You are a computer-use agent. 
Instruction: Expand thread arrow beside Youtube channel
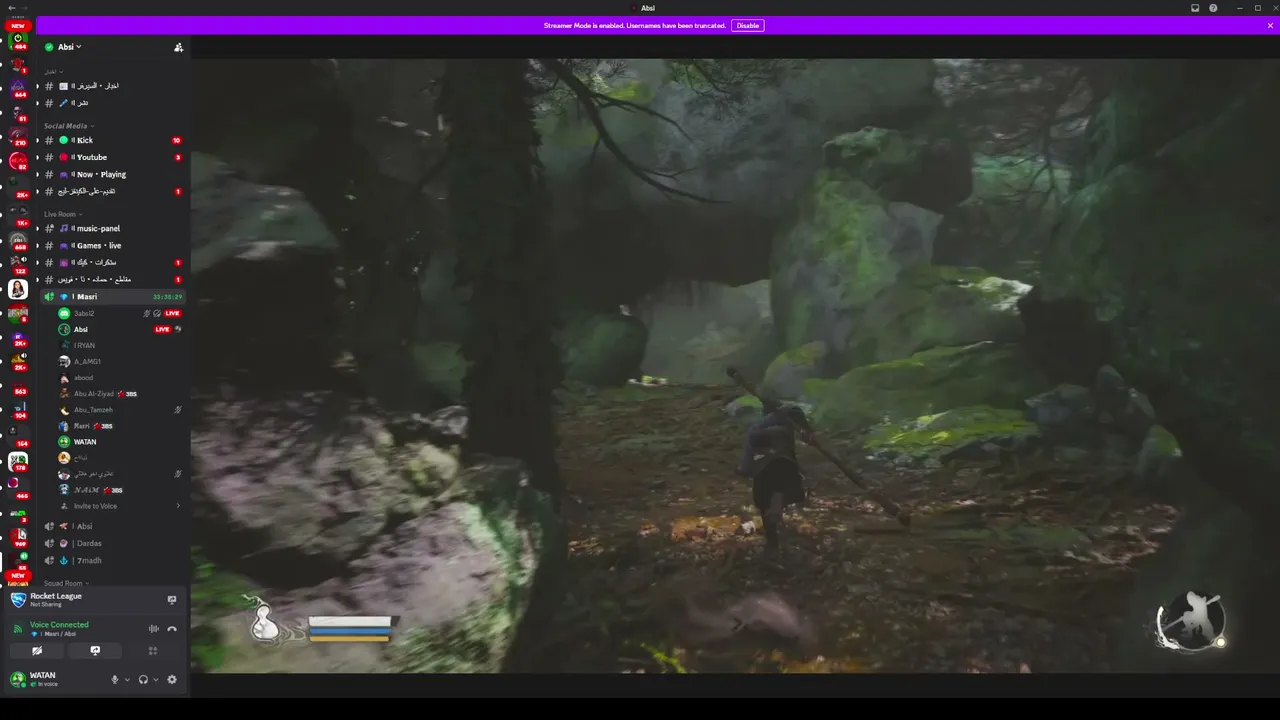(37, 157)
